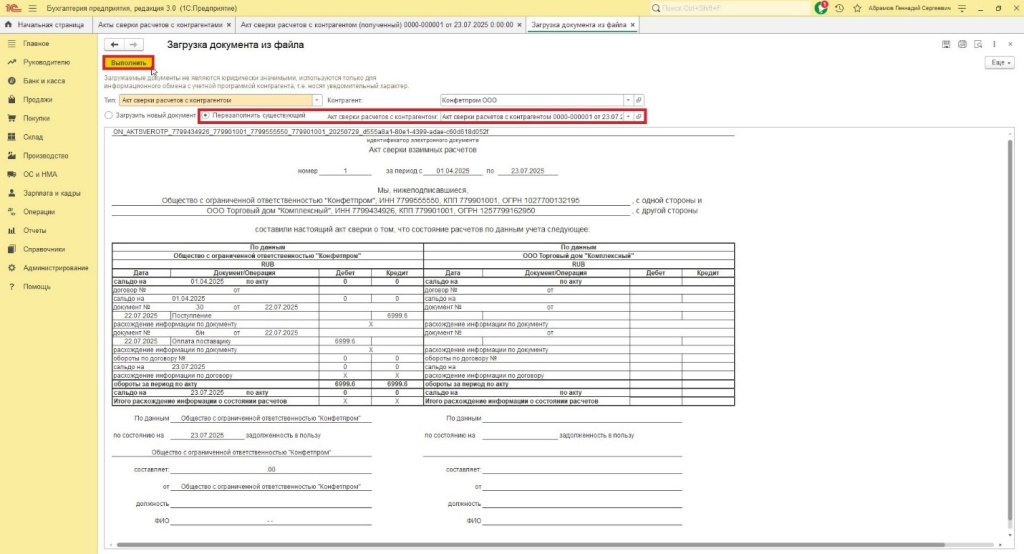Open the Зарплата и кадры section

(x=52, y=193)
